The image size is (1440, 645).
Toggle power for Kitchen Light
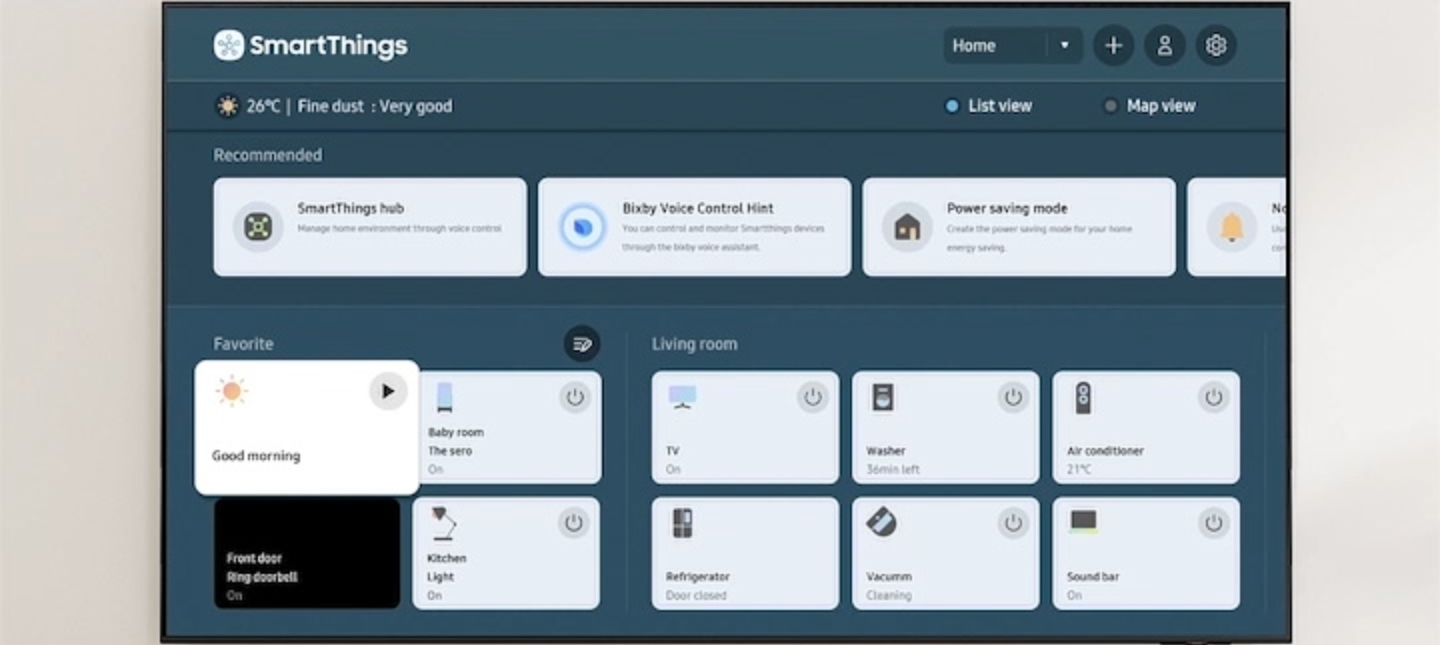tap(573, 523)
